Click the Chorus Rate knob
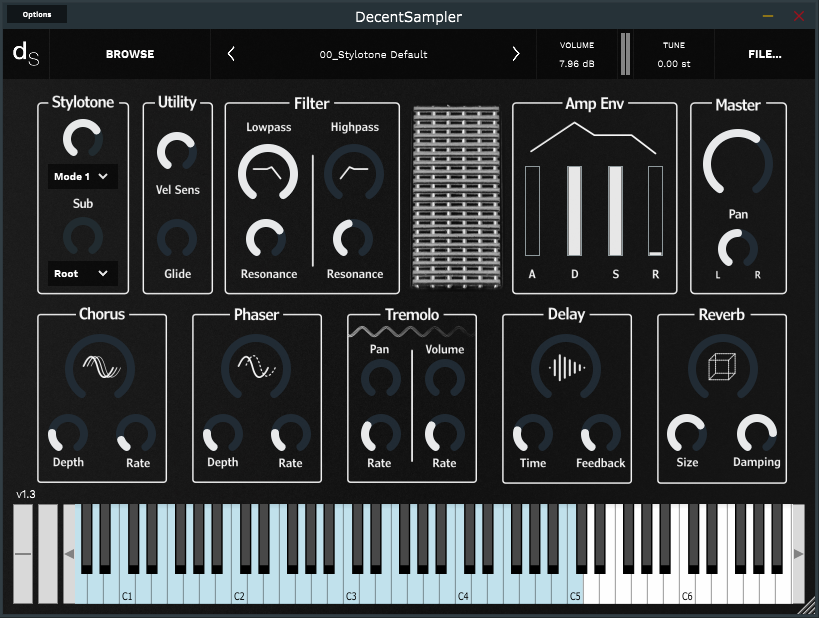819x618 pixels. pos(136,434)
